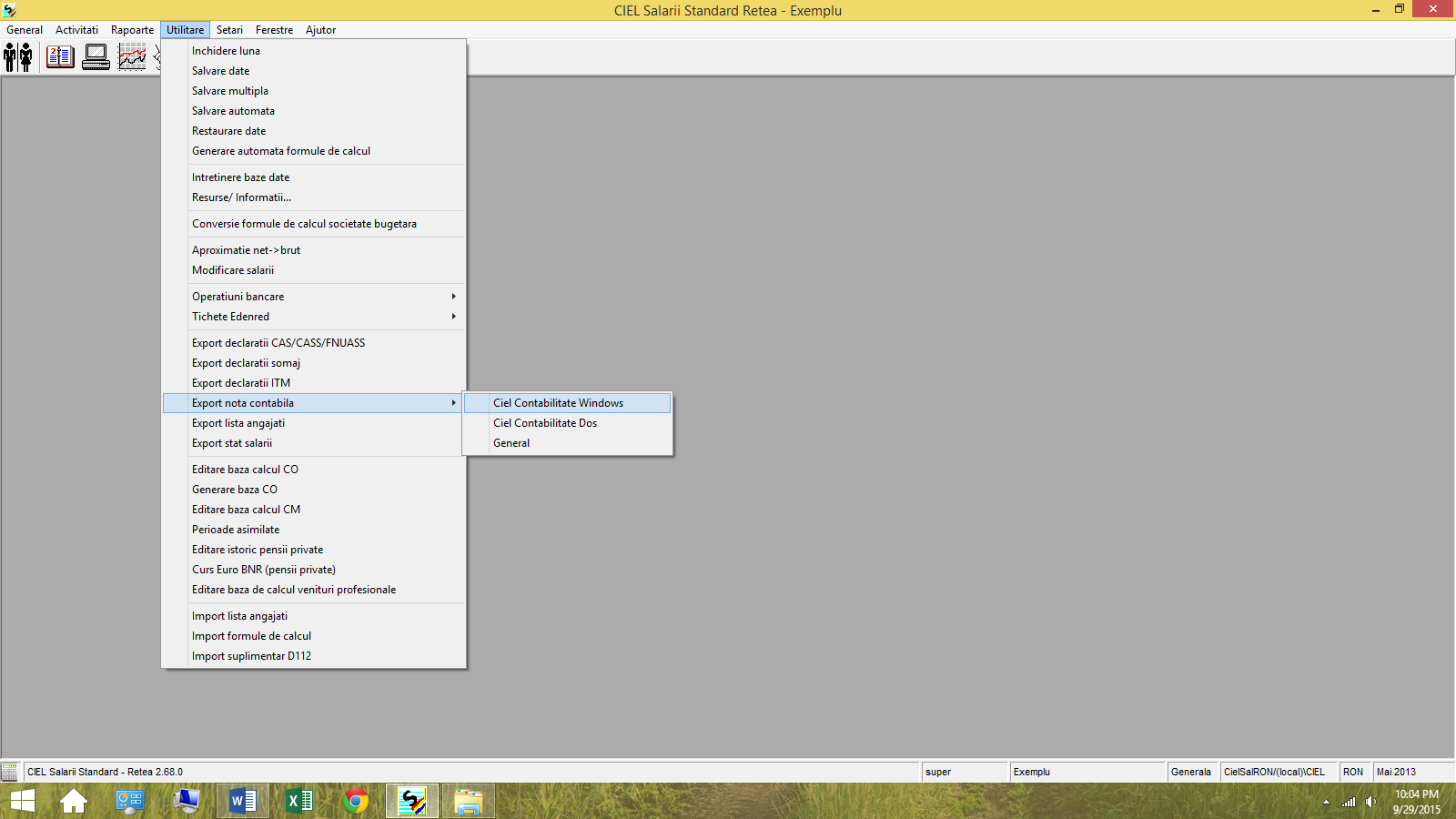Expand Operatiuni bancare submenu
Image resolution: width=1456 pixels, height=819 pixels.
[x=313, y=297]
